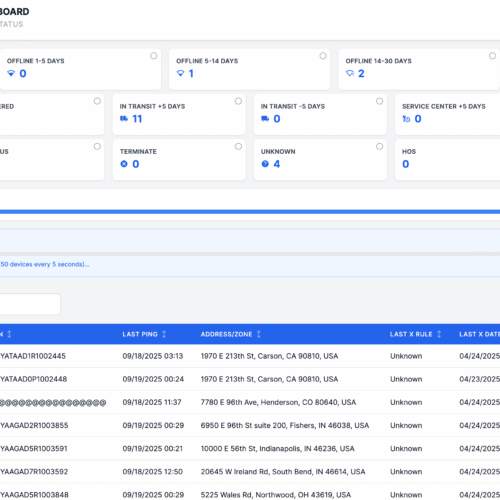This screenshot has height=500, width=500.
Task: Click the Service Center +5 Days icon
Action: tap(406, 119)
